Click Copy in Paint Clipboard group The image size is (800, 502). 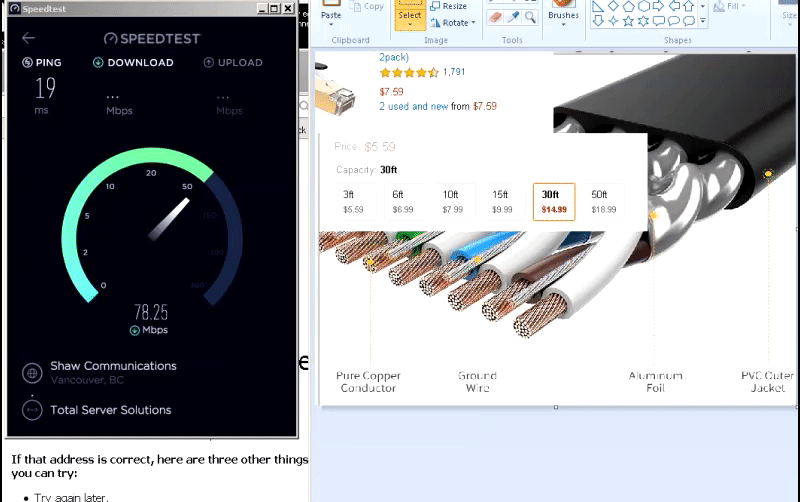coord(367,6)
